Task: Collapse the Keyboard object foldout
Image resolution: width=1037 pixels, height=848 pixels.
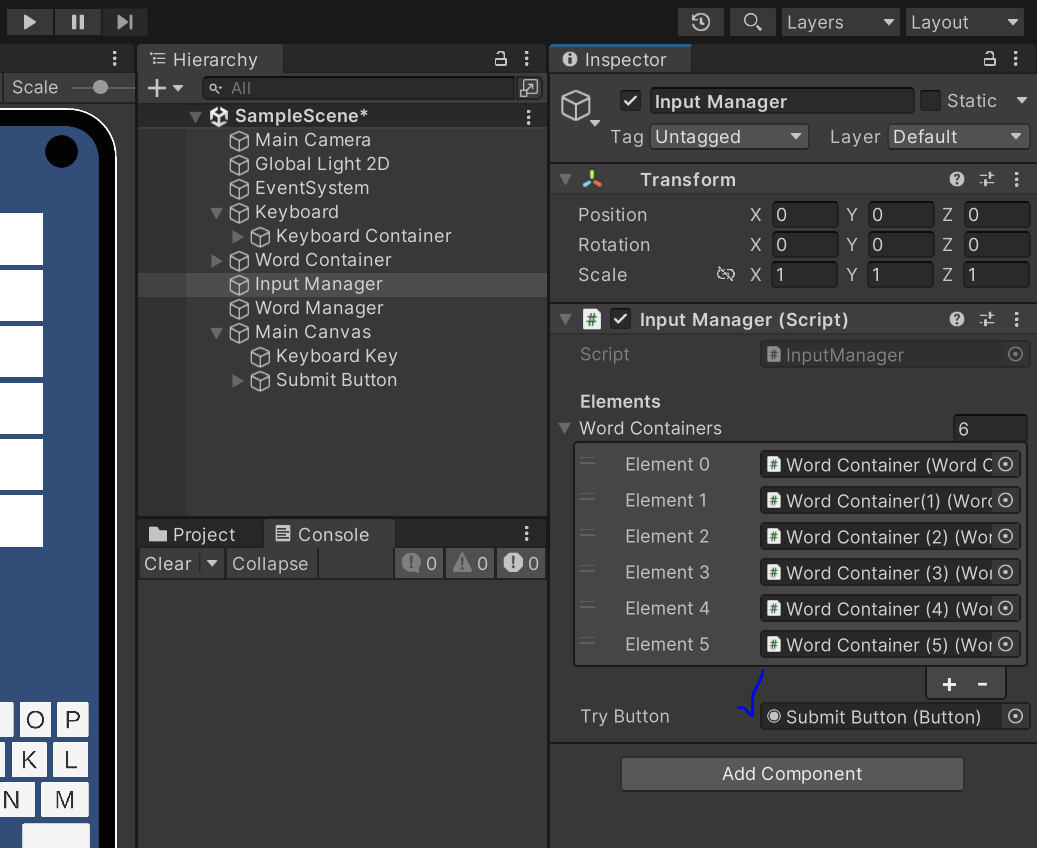Action: tap(216, 213)
